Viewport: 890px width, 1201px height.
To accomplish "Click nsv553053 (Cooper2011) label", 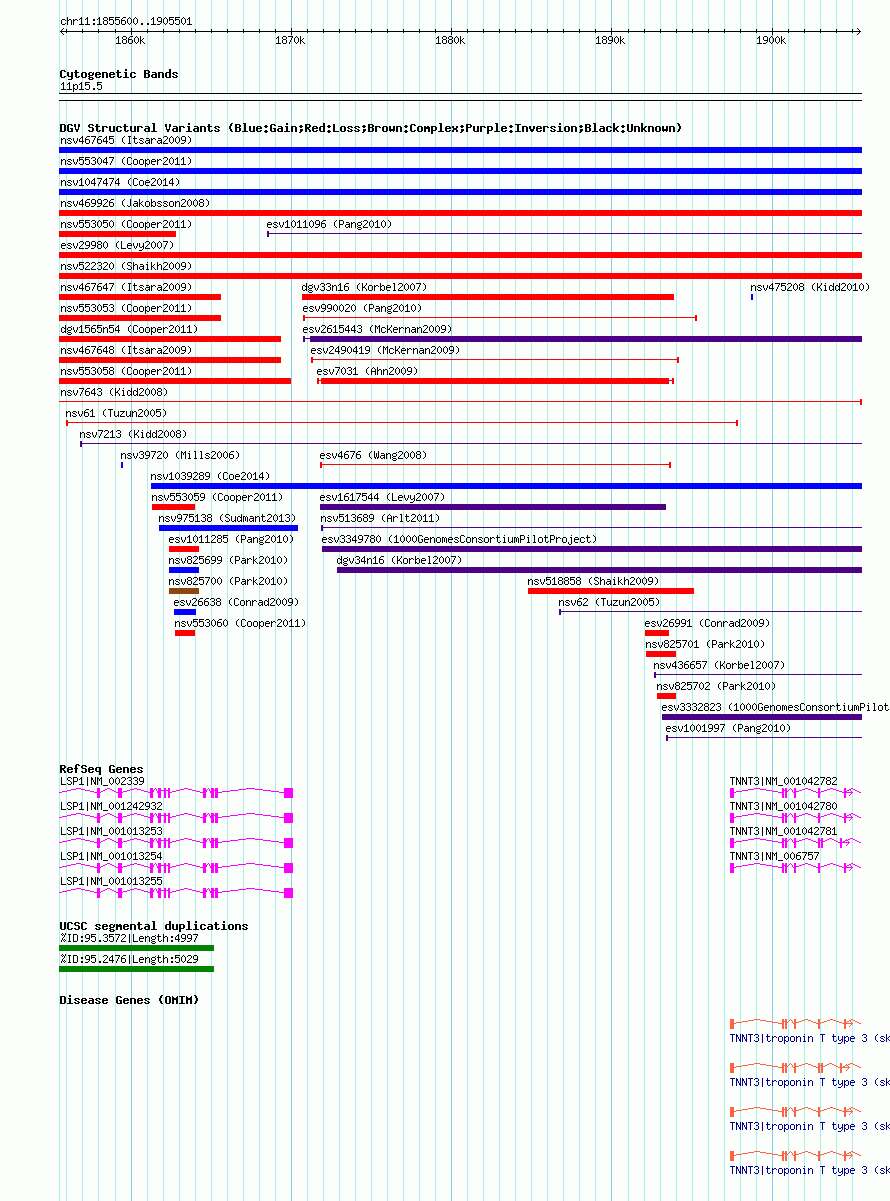I will [x=126, y=308].
